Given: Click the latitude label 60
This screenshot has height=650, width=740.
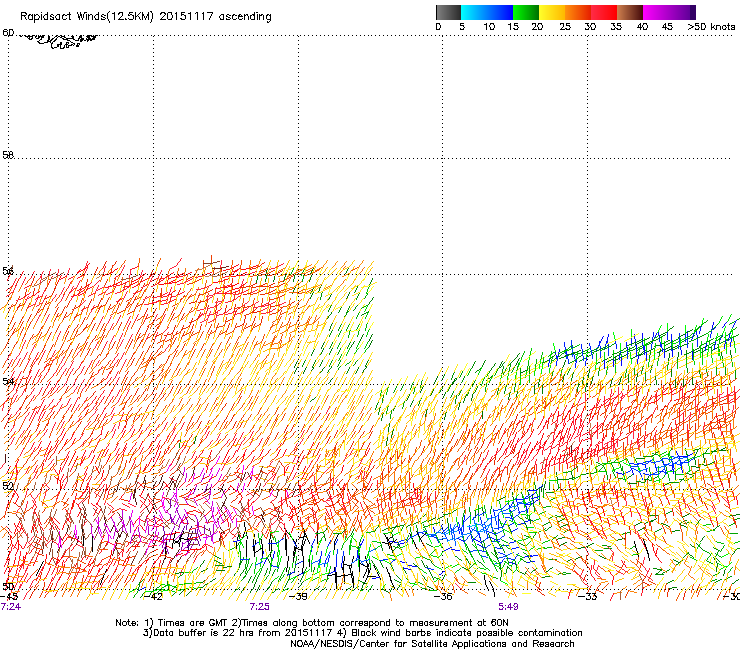Looking at the screenshot, I should 8,33.
